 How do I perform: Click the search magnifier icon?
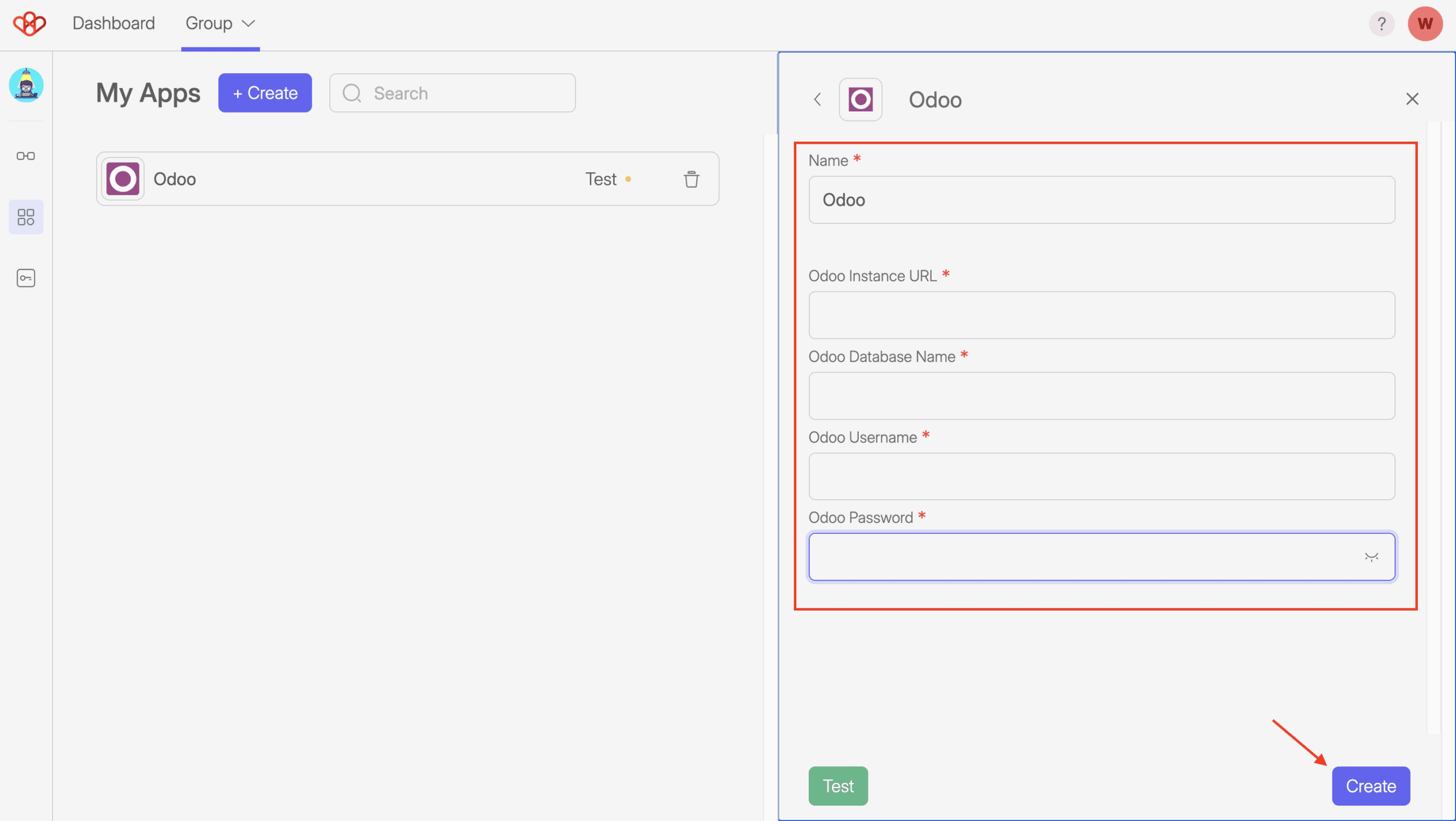pyautogui.click(x=352, y=93)
